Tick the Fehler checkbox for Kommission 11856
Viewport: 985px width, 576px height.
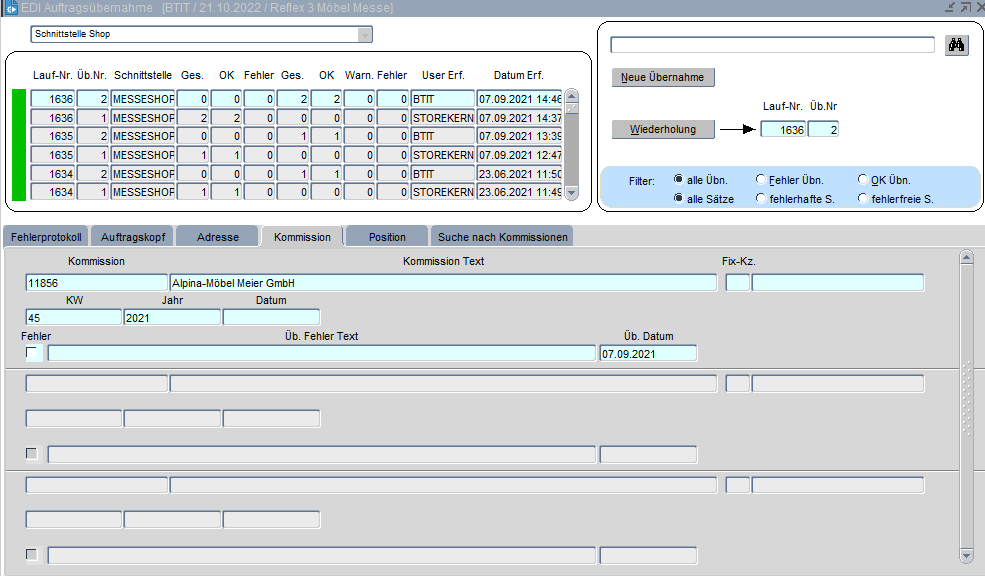tap(32, 353)
